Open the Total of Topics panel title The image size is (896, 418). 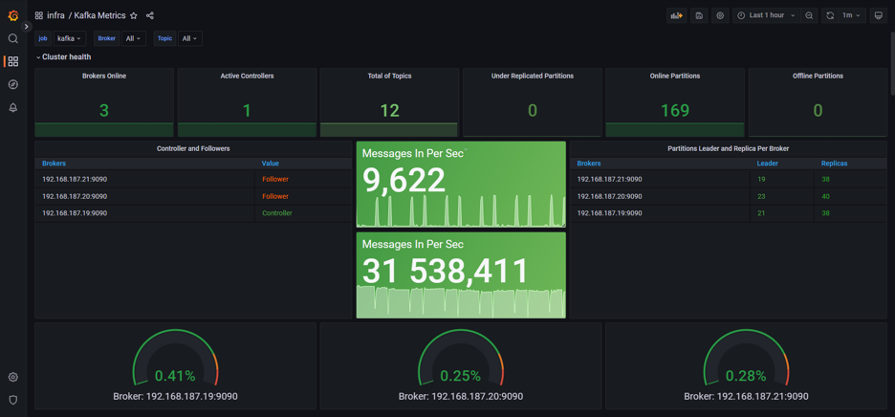(x=389, y=76)
